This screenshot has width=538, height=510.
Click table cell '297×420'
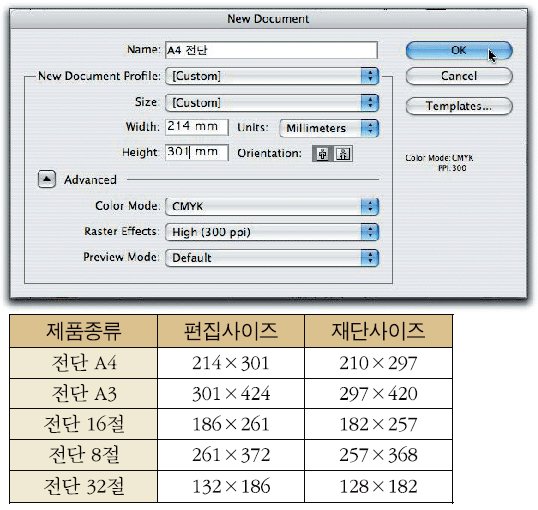(378, 394)
